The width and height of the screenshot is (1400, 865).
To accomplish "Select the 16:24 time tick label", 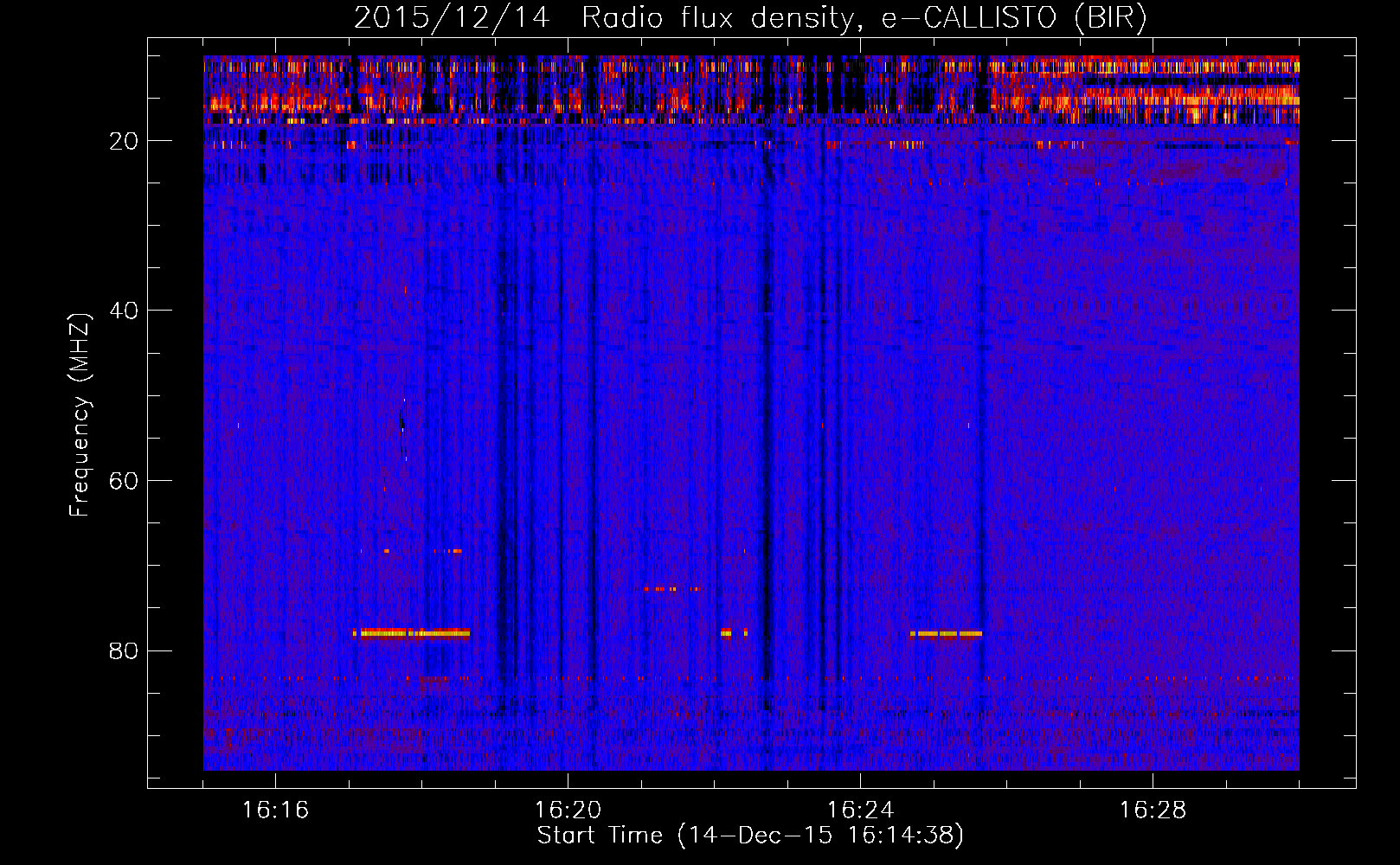I will [860, 811].
